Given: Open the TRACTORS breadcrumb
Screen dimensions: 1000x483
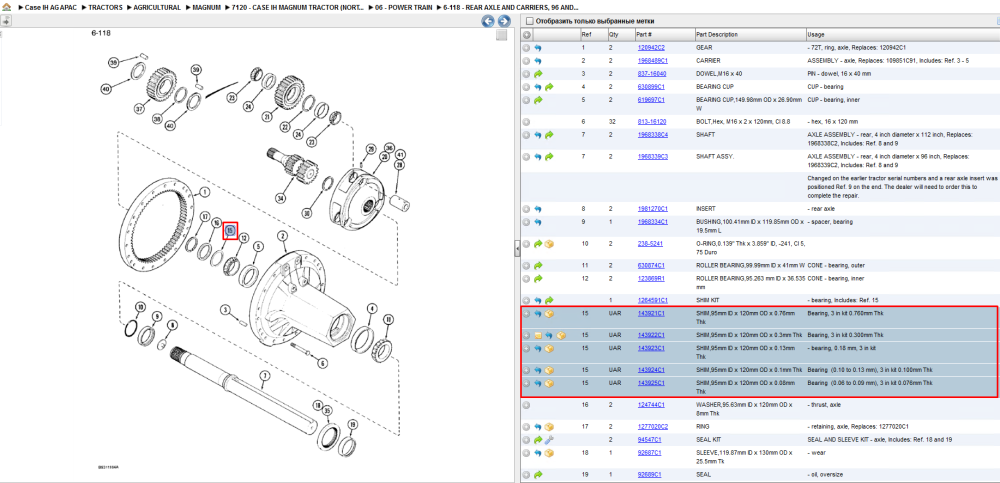Looking at the screenshot, I should pyautogui.click(x=105, y=7).
